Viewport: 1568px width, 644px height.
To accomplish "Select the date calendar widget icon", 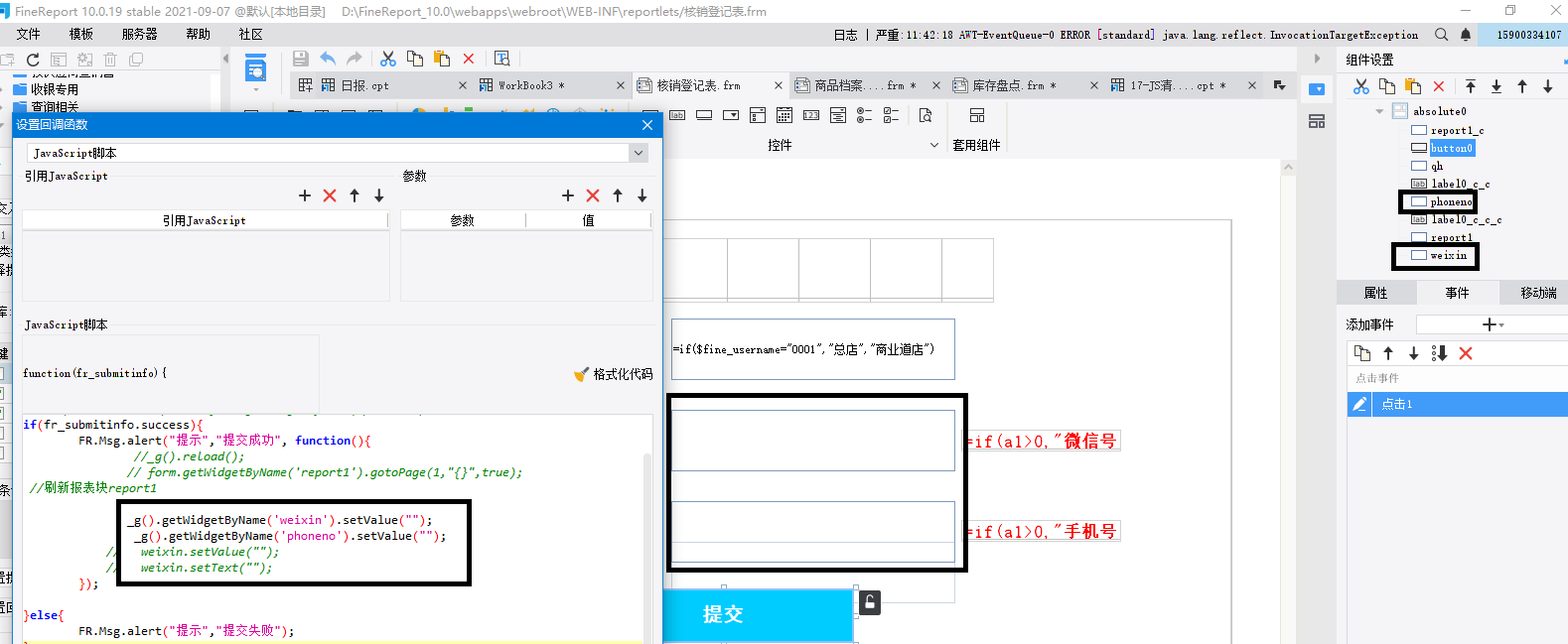I will (x=784, y=115).
